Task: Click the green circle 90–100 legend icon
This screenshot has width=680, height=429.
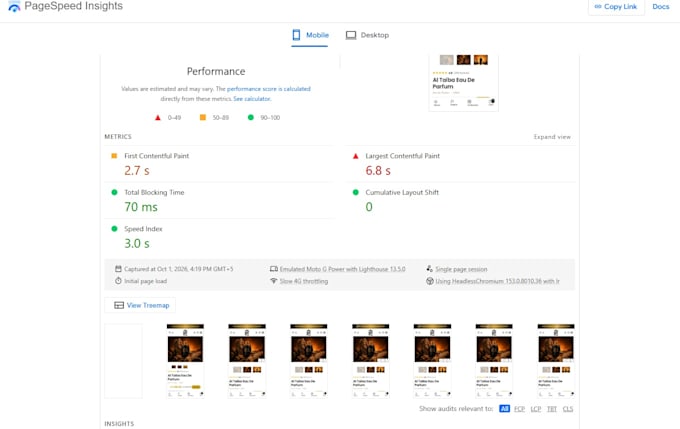Action: (x=251, y=118)
